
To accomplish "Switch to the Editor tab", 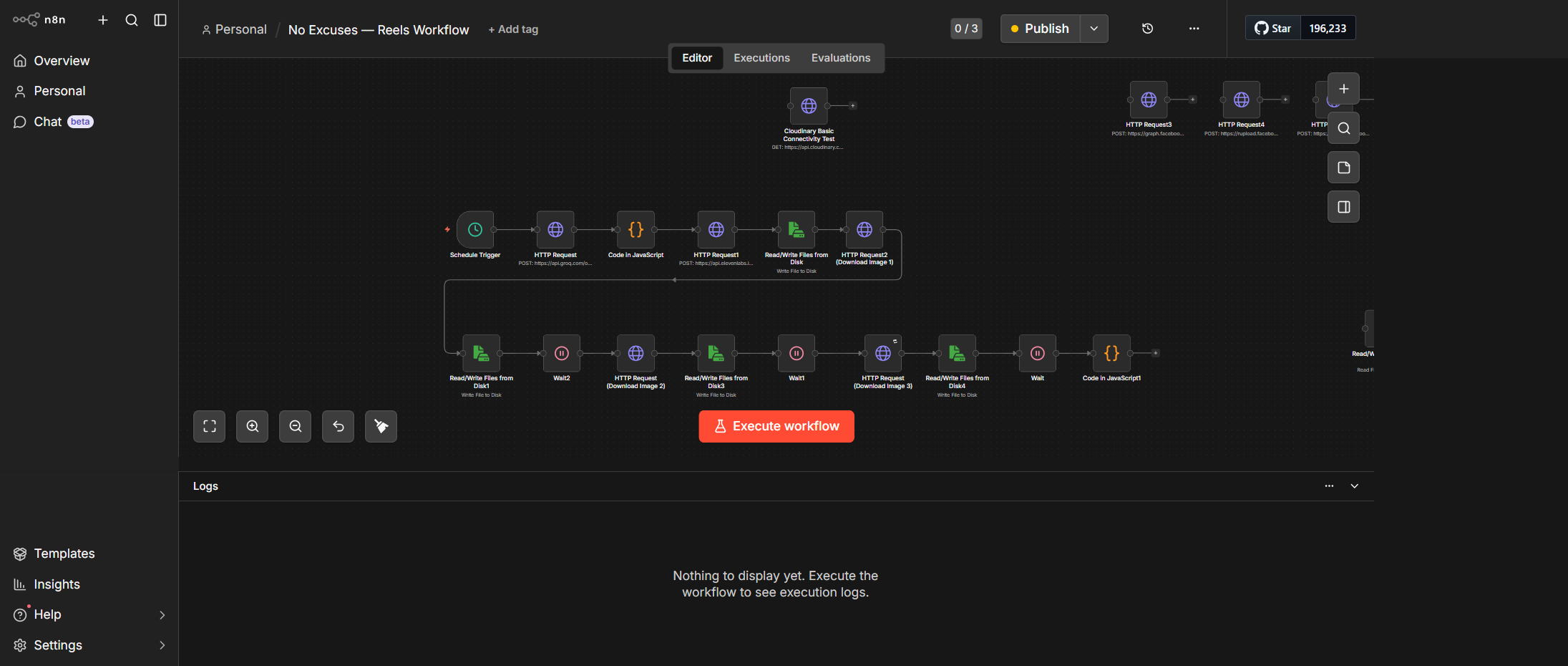I will pyautogui.click(x=697, y=58).
